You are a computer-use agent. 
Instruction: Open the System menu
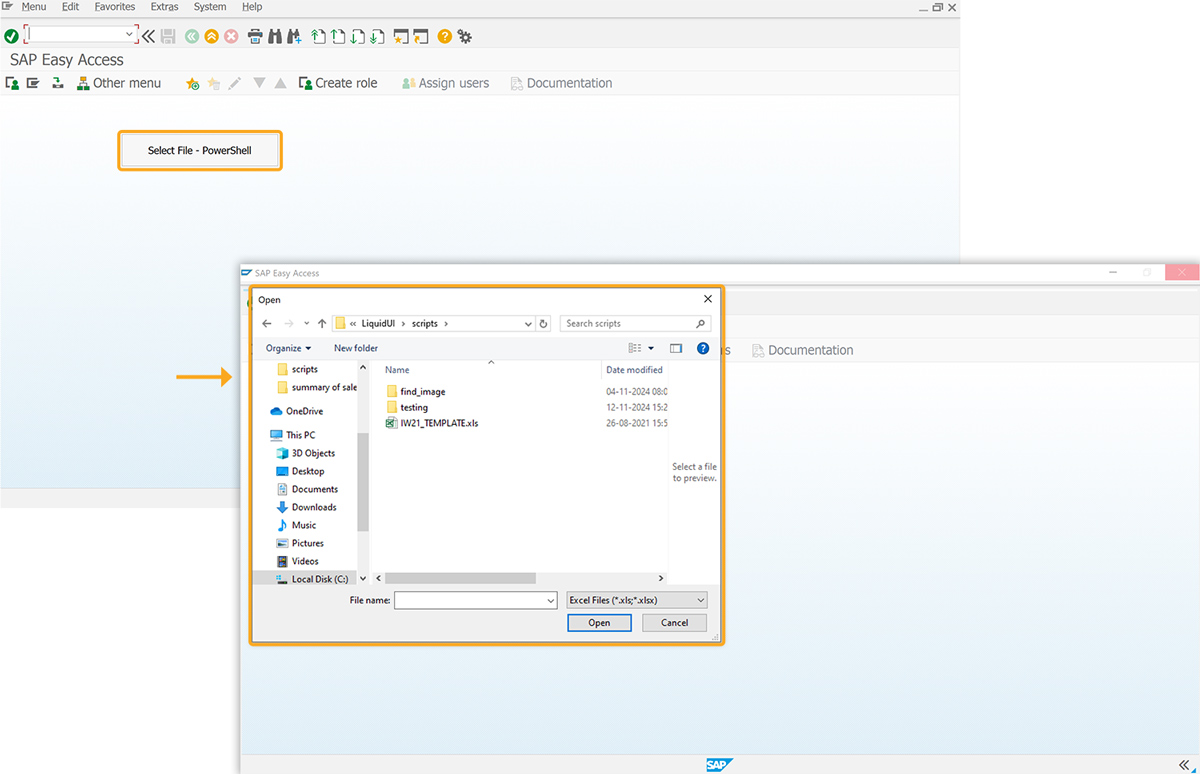(210, 7)
